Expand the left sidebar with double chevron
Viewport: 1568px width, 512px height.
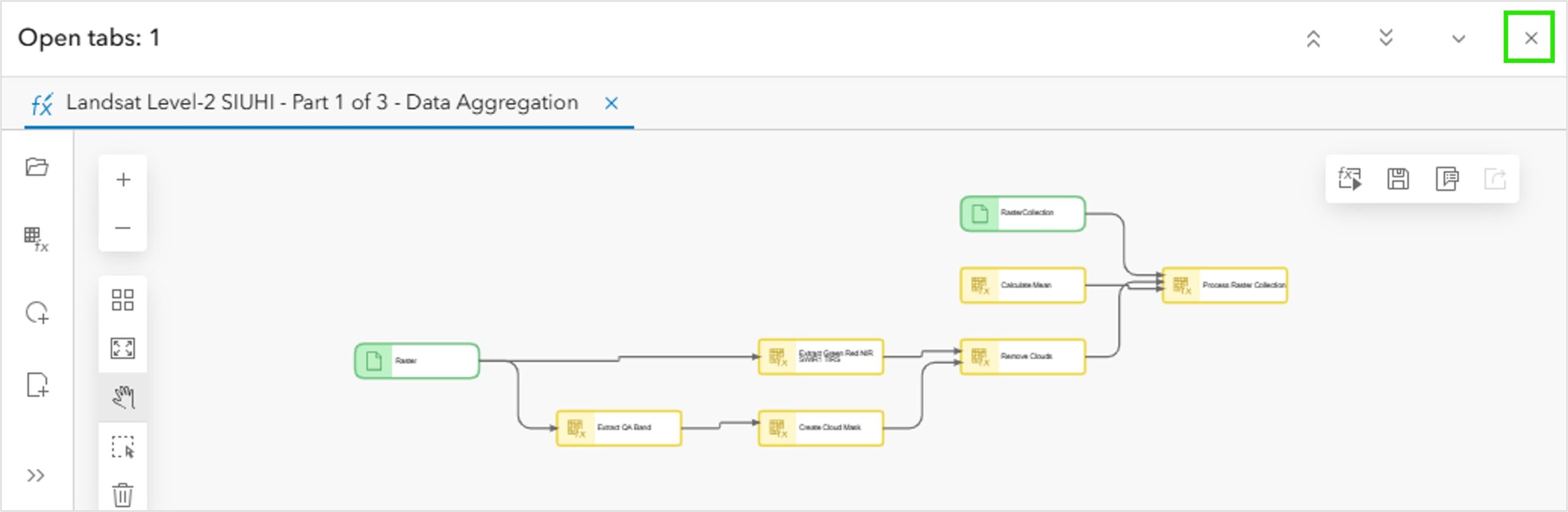36,475
